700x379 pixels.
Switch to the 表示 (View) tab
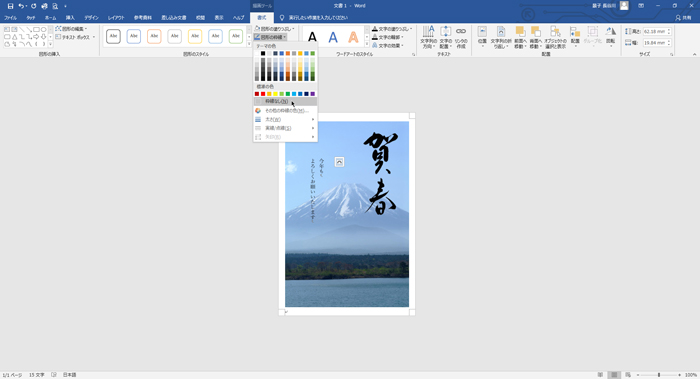219,18
